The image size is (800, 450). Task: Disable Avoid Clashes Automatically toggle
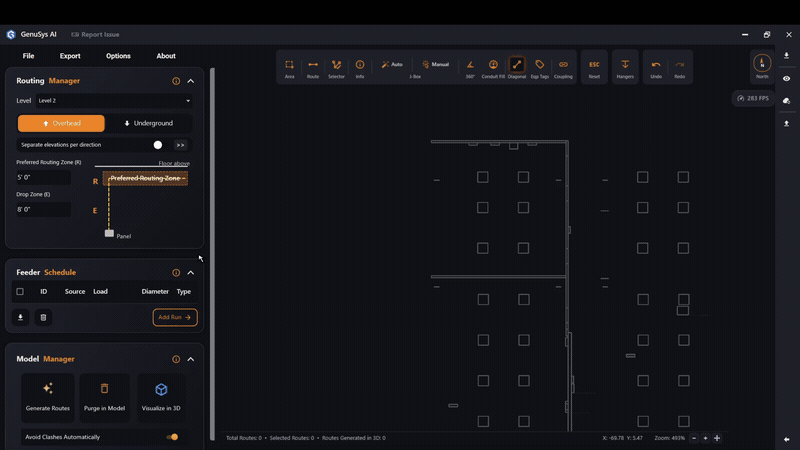coord(172,437)
